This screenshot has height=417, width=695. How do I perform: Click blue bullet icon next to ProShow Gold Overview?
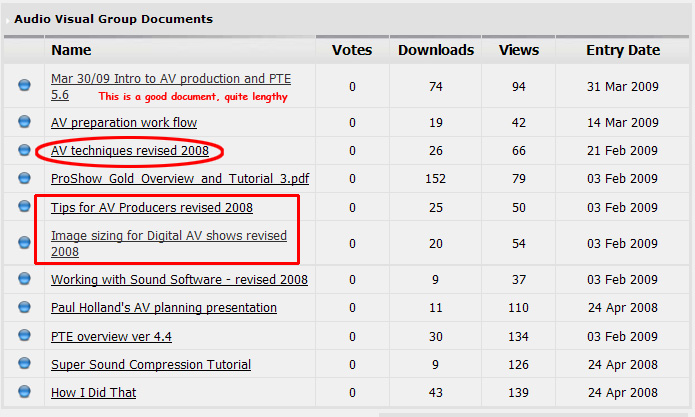tap(24, 179)
